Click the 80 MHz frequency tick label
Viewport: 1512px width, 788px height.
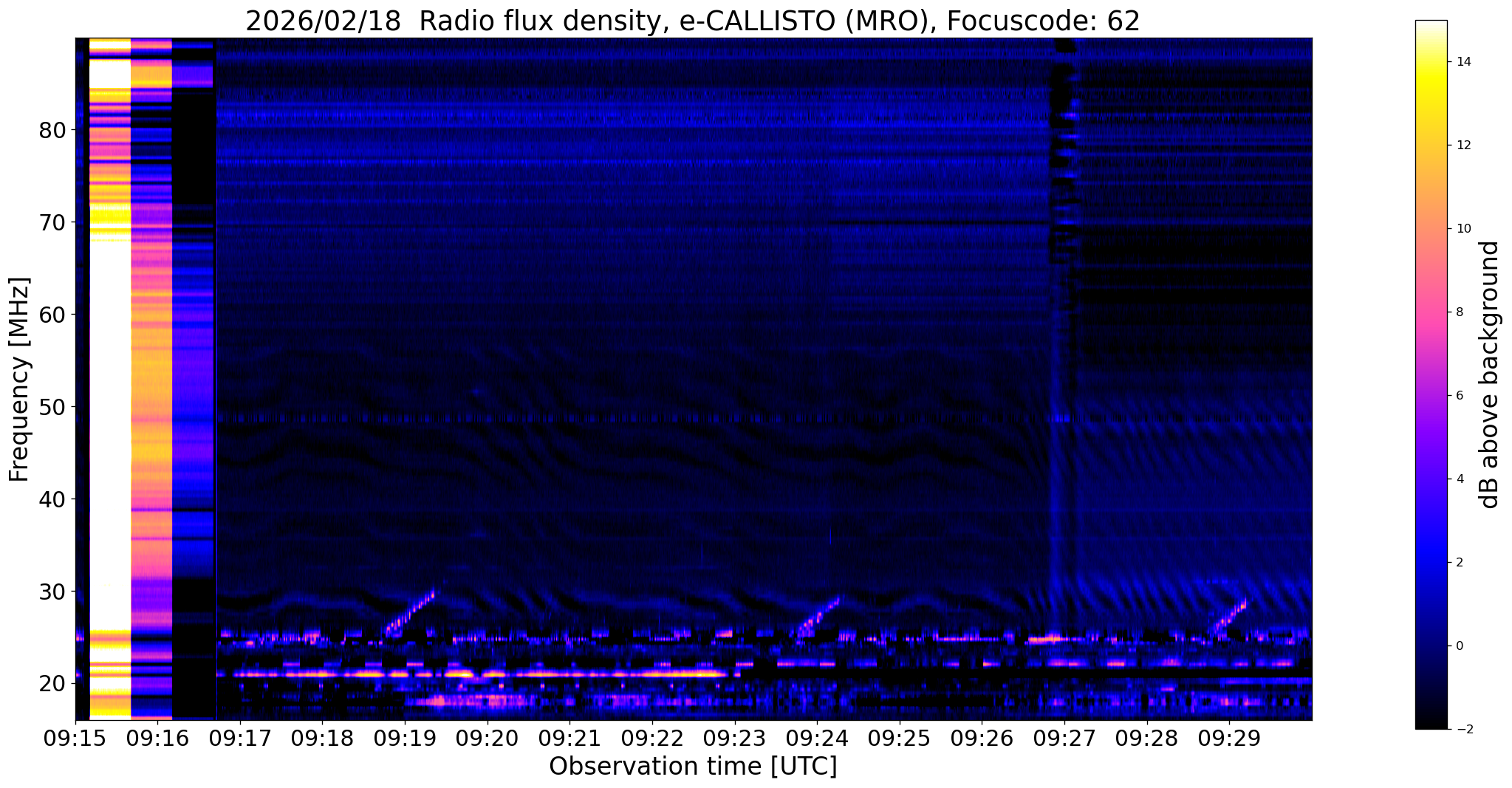[x=52, y=130]
